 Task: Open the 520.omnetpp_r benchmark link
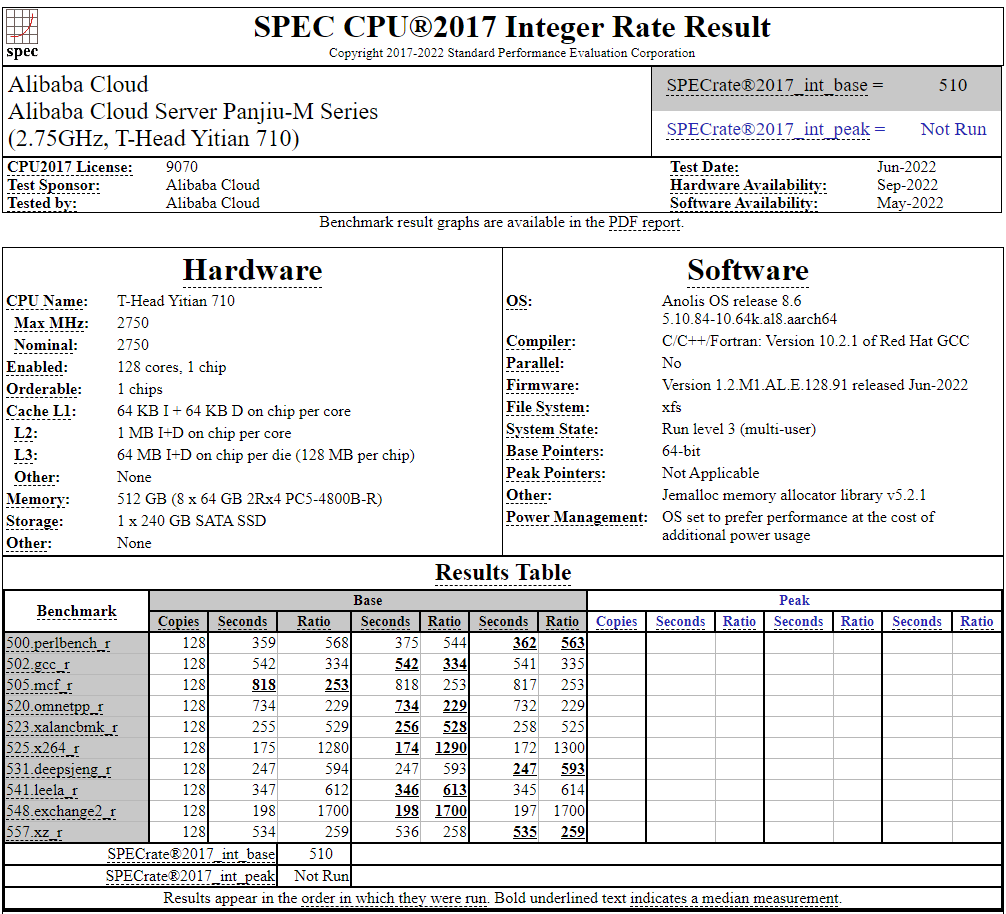[55, 707]
